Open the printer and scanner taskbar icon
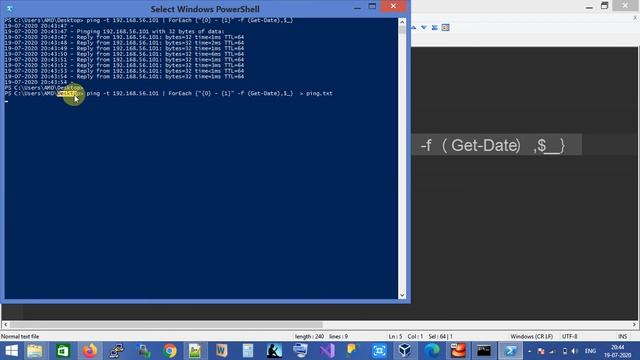Viewport: 640px width, 360px height. (x=300, y=351)
